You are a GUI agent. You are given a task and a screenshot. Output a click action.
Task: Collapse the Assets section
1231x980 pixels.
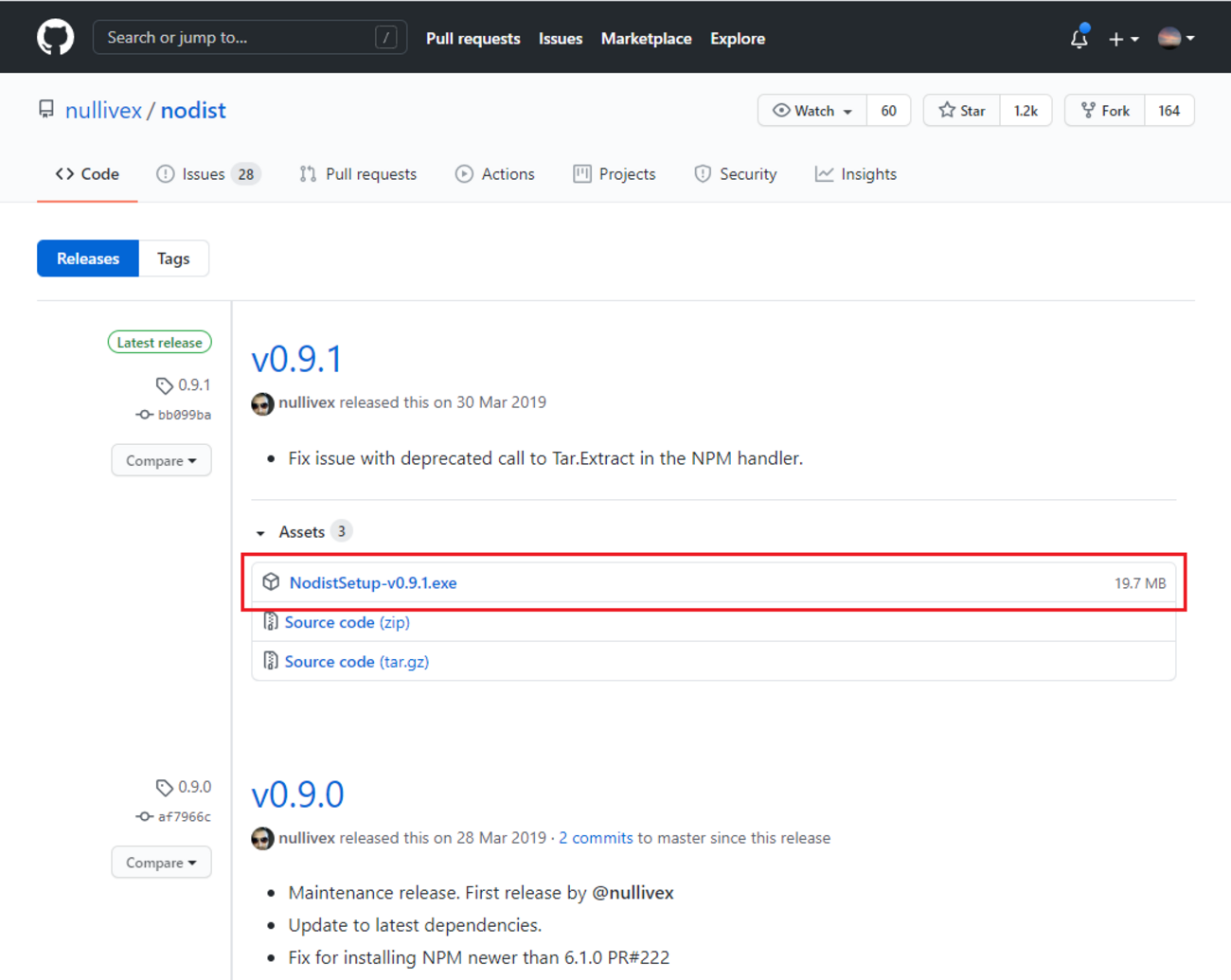pyautogui.click(x=261, y=533)
